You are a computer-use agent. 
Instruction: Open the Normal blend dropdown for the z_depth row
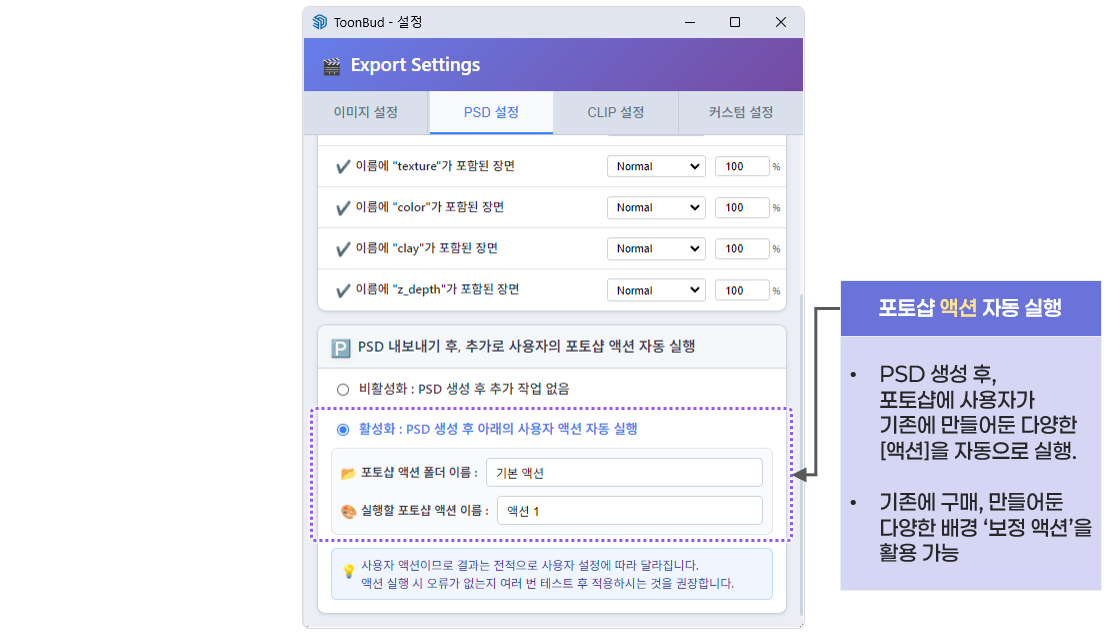(656, 290)
